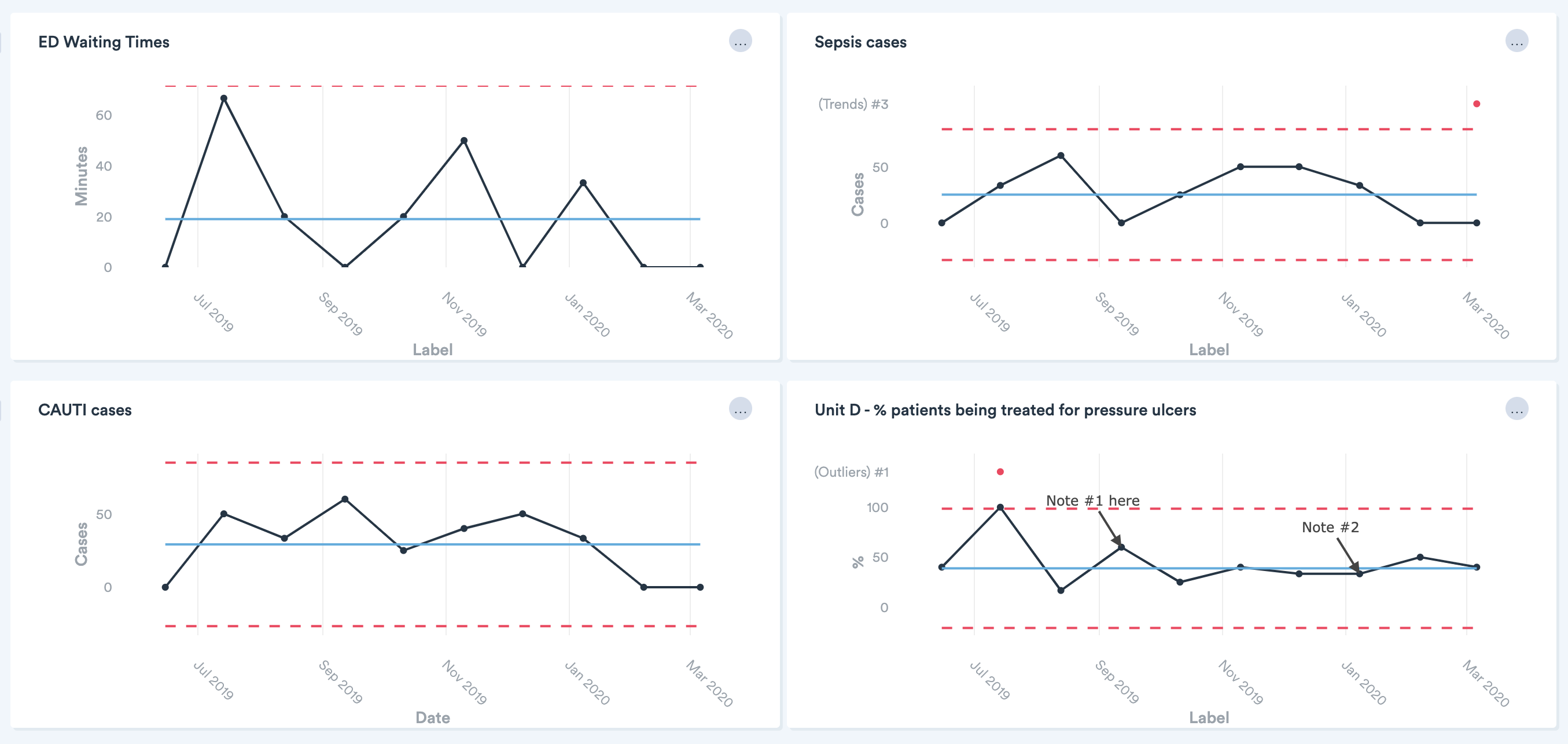
Task: Open the CAUTI cases options menu
Action: click(x=740, y=409)
